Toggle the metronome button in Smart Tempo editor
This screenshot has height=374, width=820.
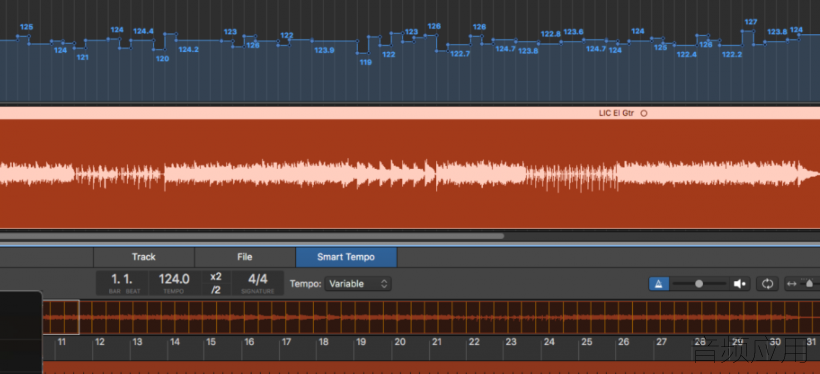659,284
